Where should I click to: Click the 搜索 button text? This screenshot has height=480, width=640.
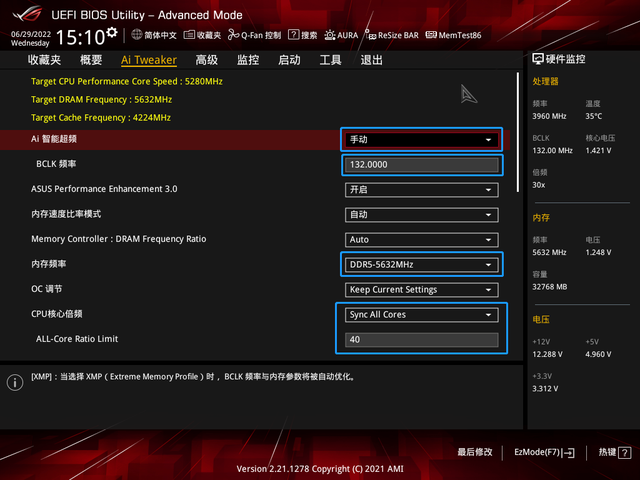click(309, 35)
